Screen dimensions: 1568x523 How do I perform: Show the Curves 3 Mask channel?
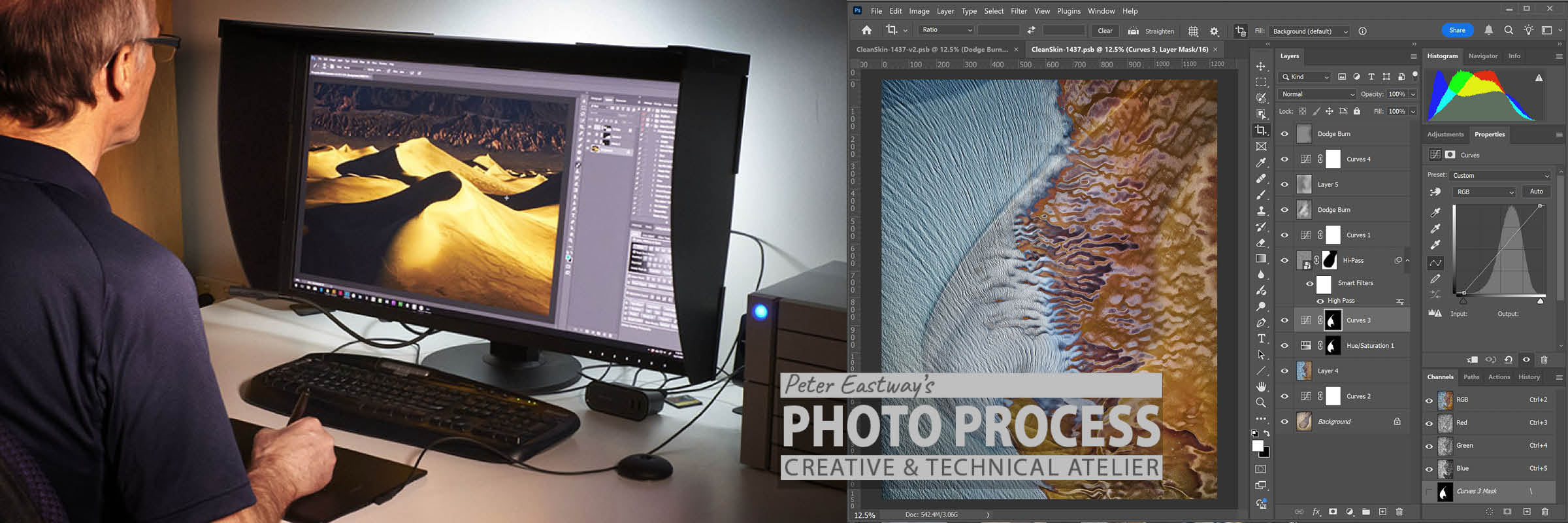[1429, 492]
